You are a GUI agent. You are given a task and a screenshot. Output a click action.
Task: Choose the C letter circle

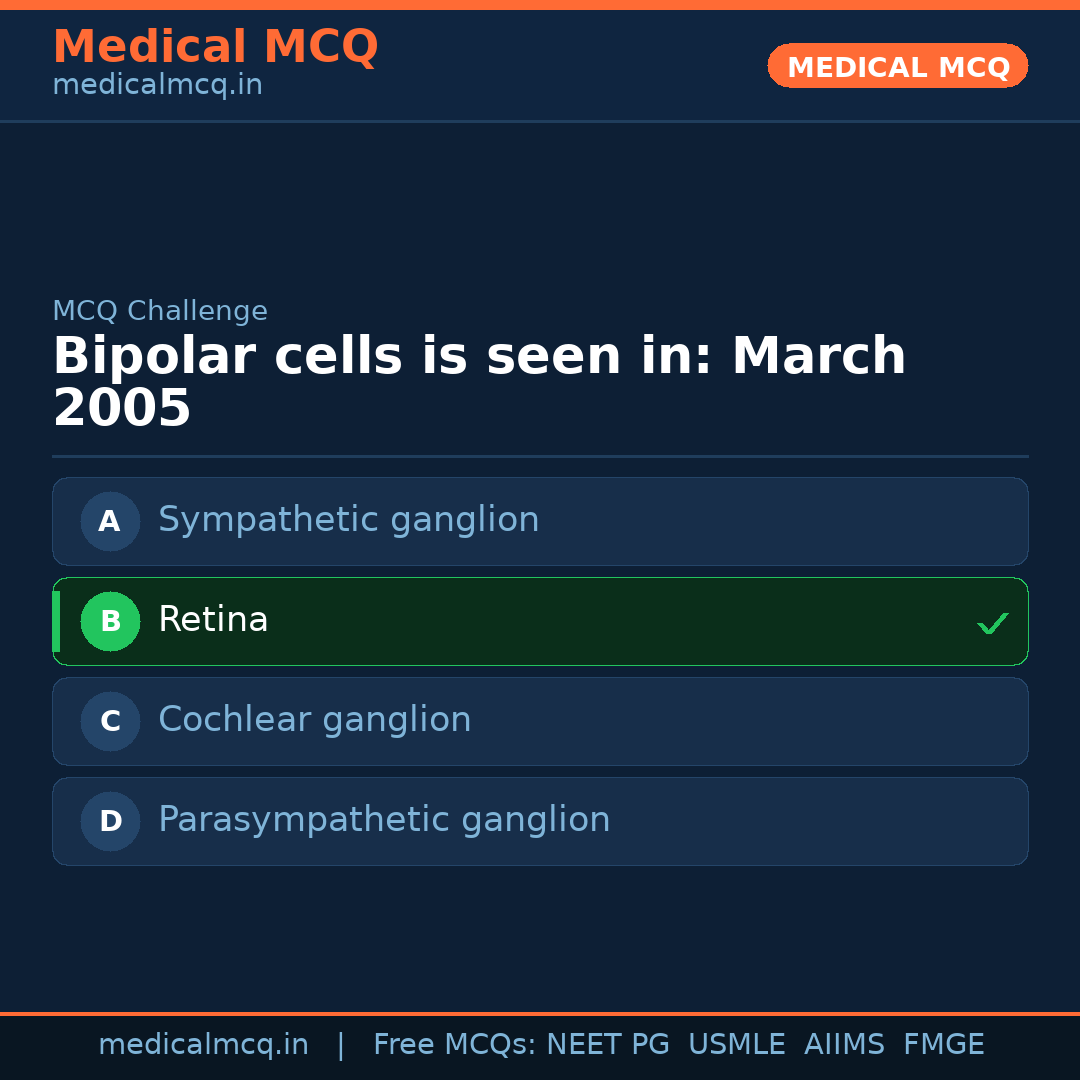click(x=110, y=721)
